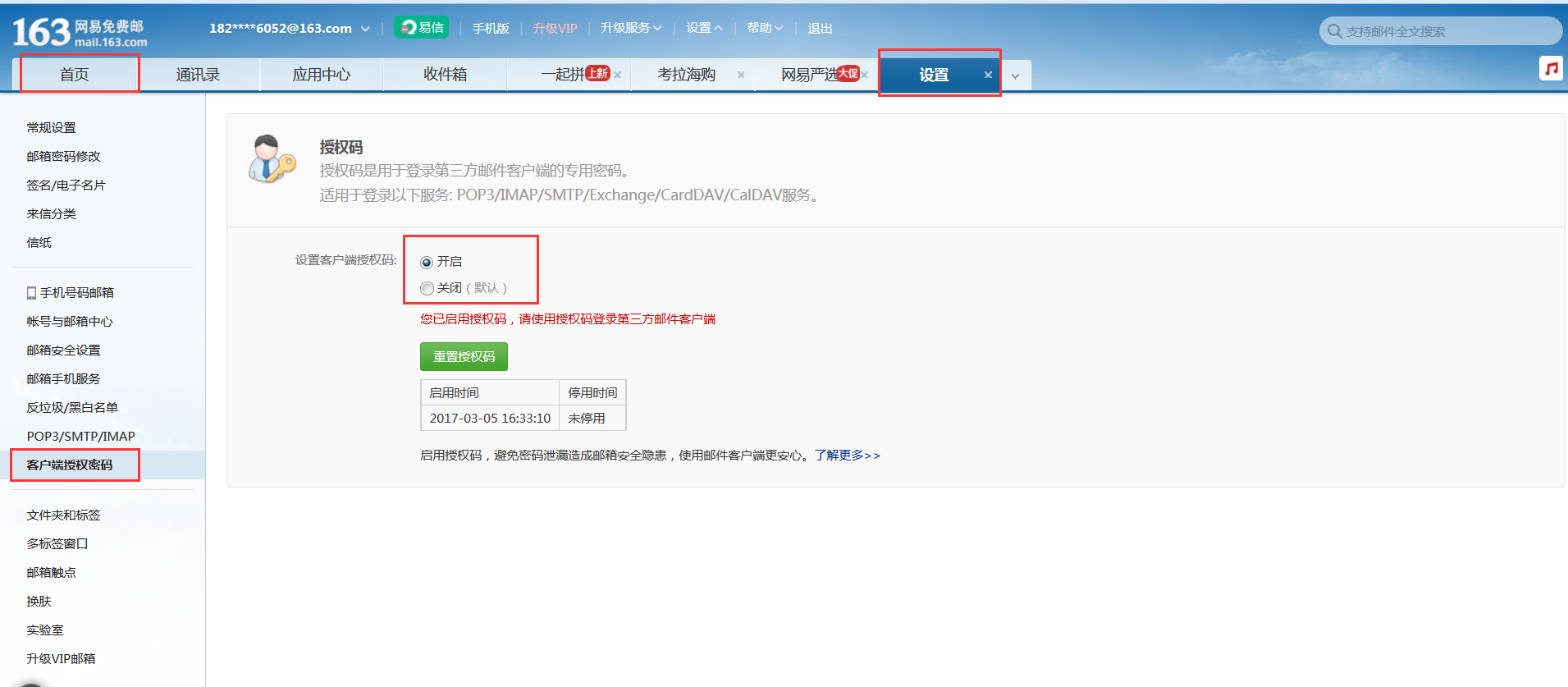
Task: Open the 升级服务 dropdown menu
Action: pyautogui.click(x=630, y=28)
